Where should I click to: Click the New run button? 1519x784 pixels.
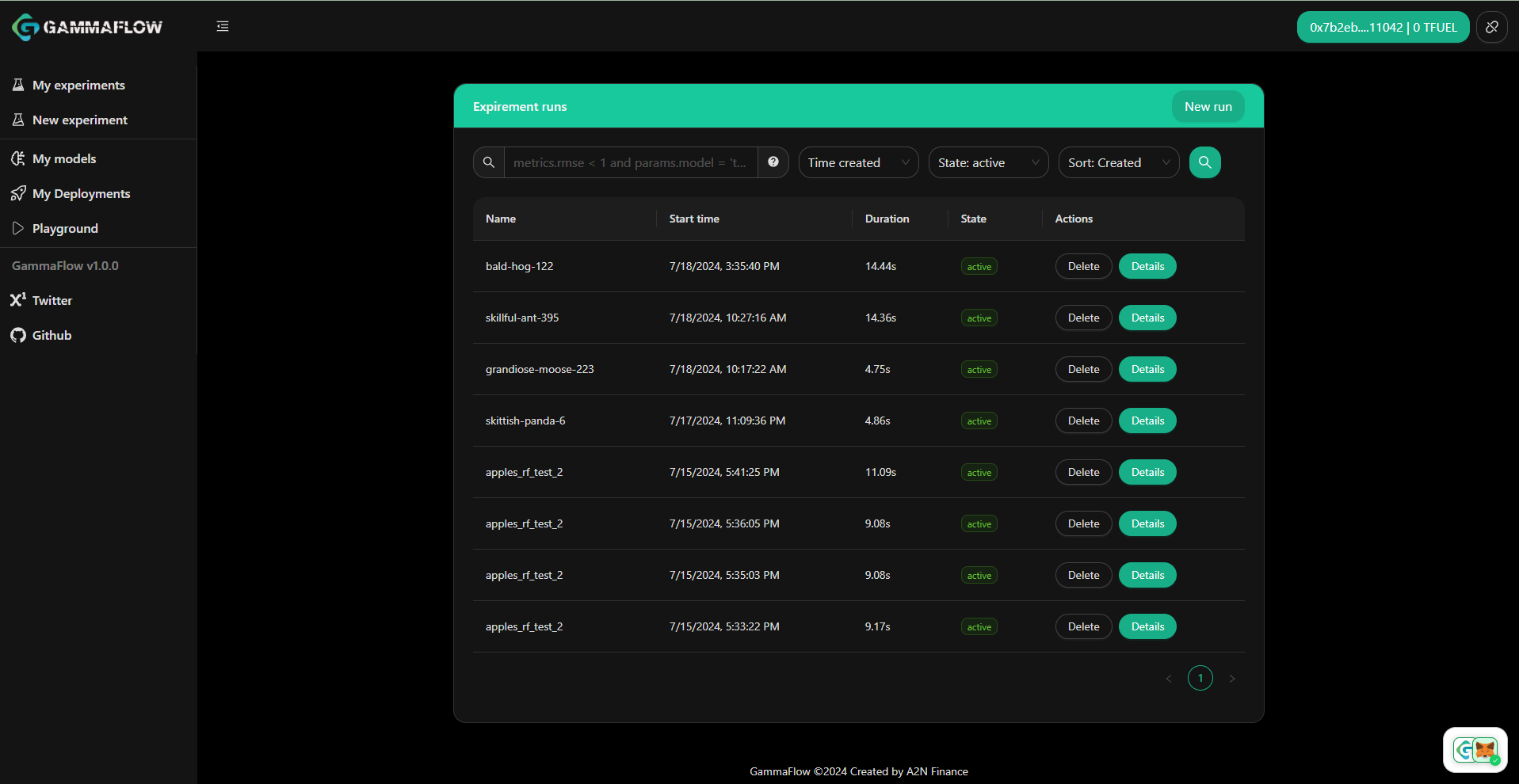point(1208,106)
